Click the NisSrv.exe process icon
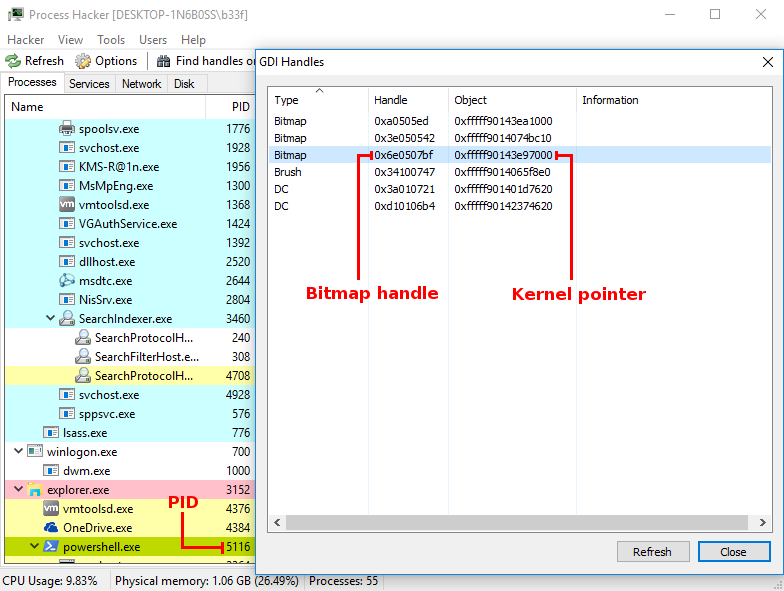 66,300
